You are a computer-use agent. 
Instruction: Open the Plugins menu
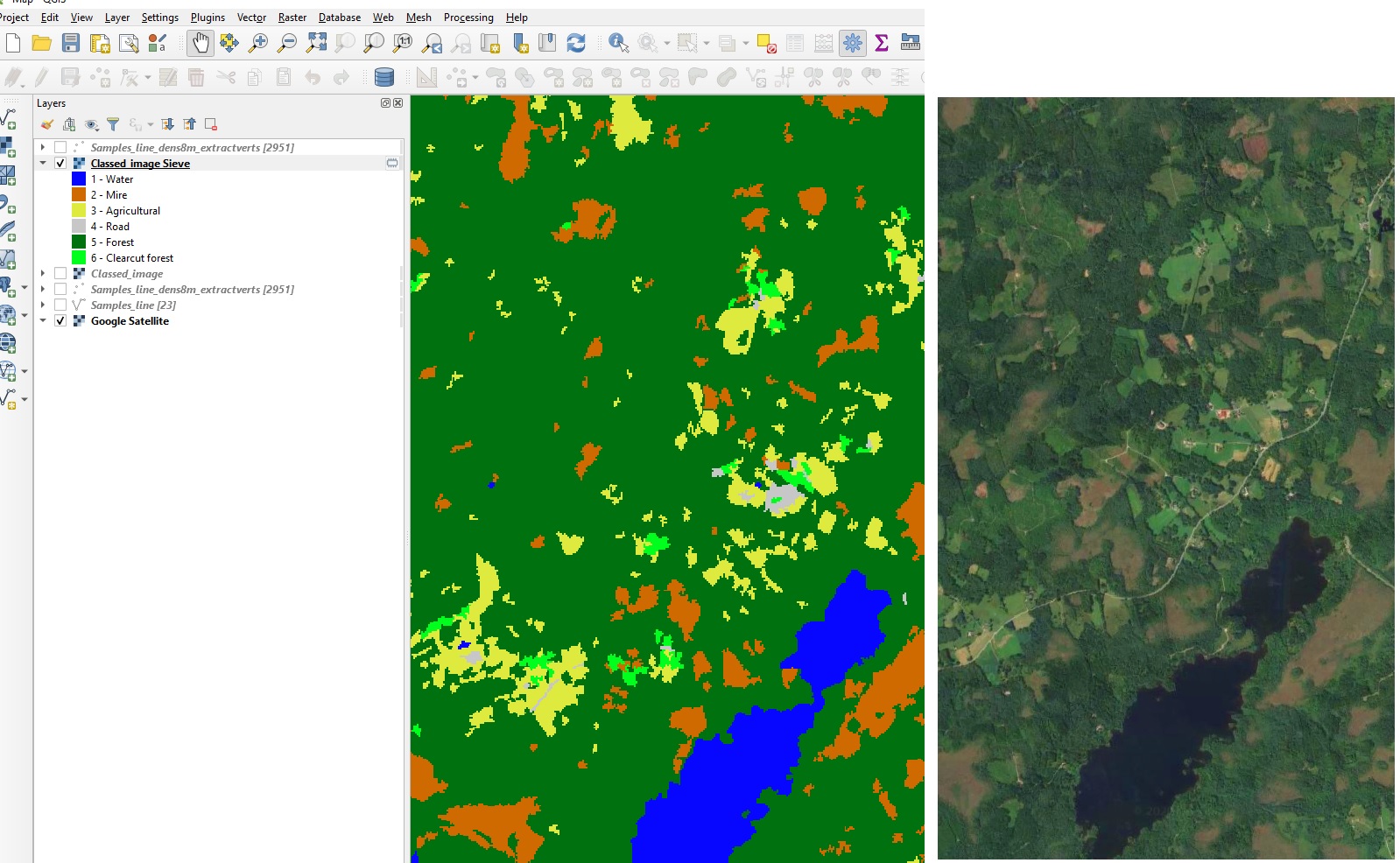208,18
